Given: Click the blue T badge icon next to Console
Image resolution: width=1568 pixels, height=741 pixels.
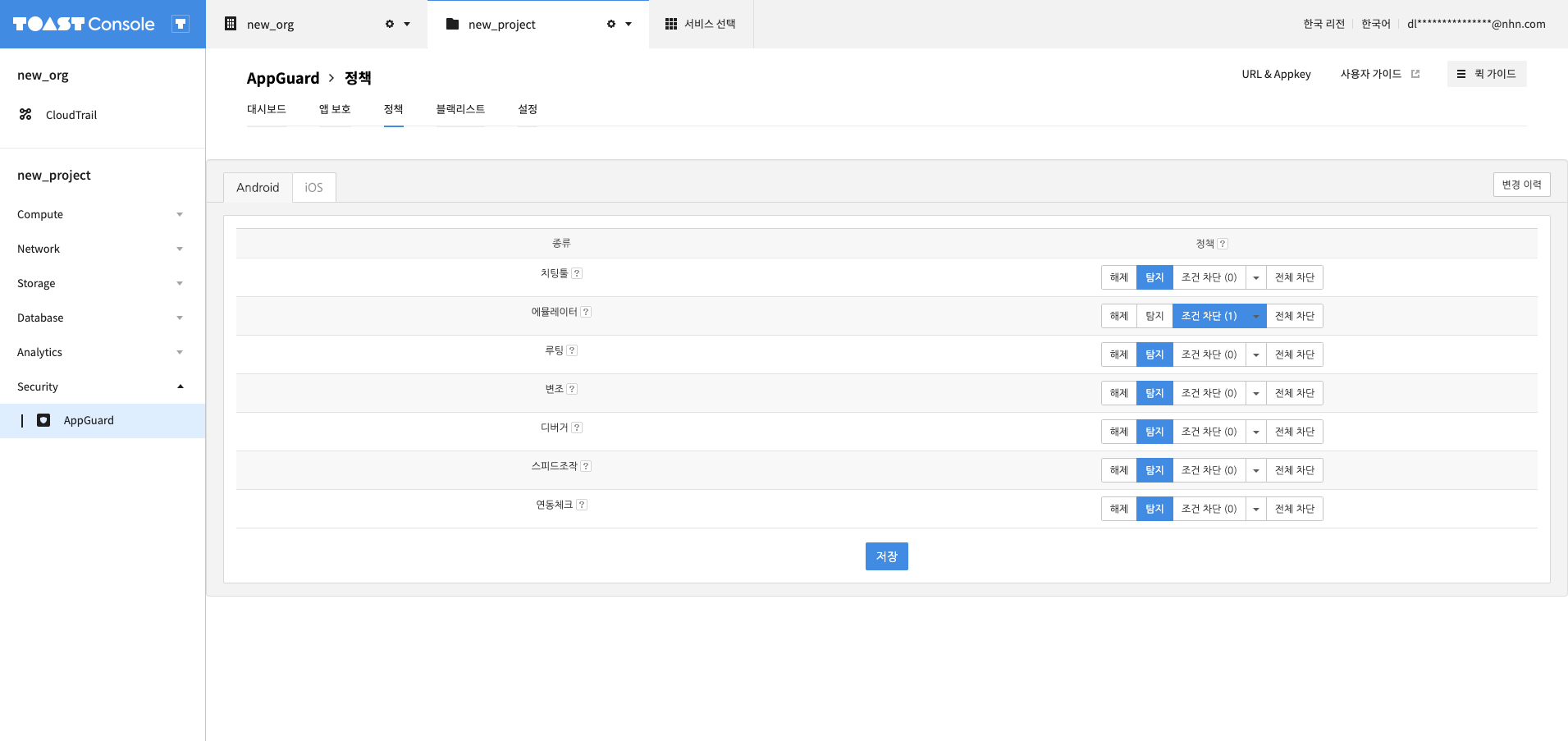Looking at the screenshot, I should click(181, 24).
